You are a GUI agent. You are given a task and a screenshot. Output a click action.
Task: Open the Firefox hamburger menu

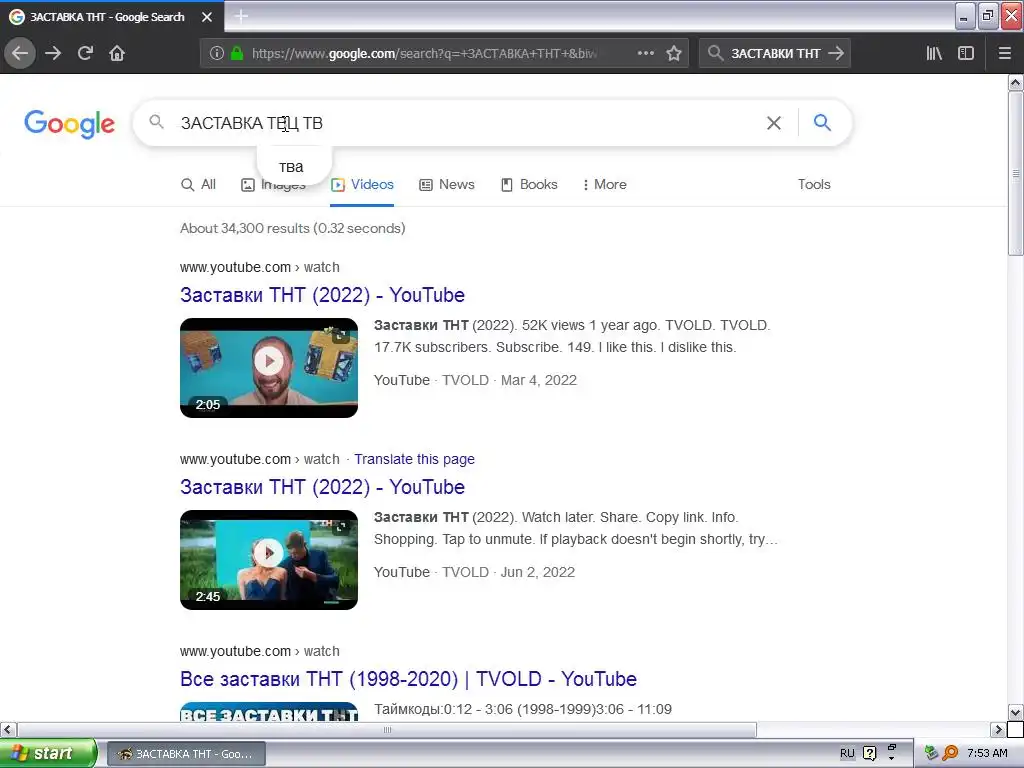tap(1005, 54)
